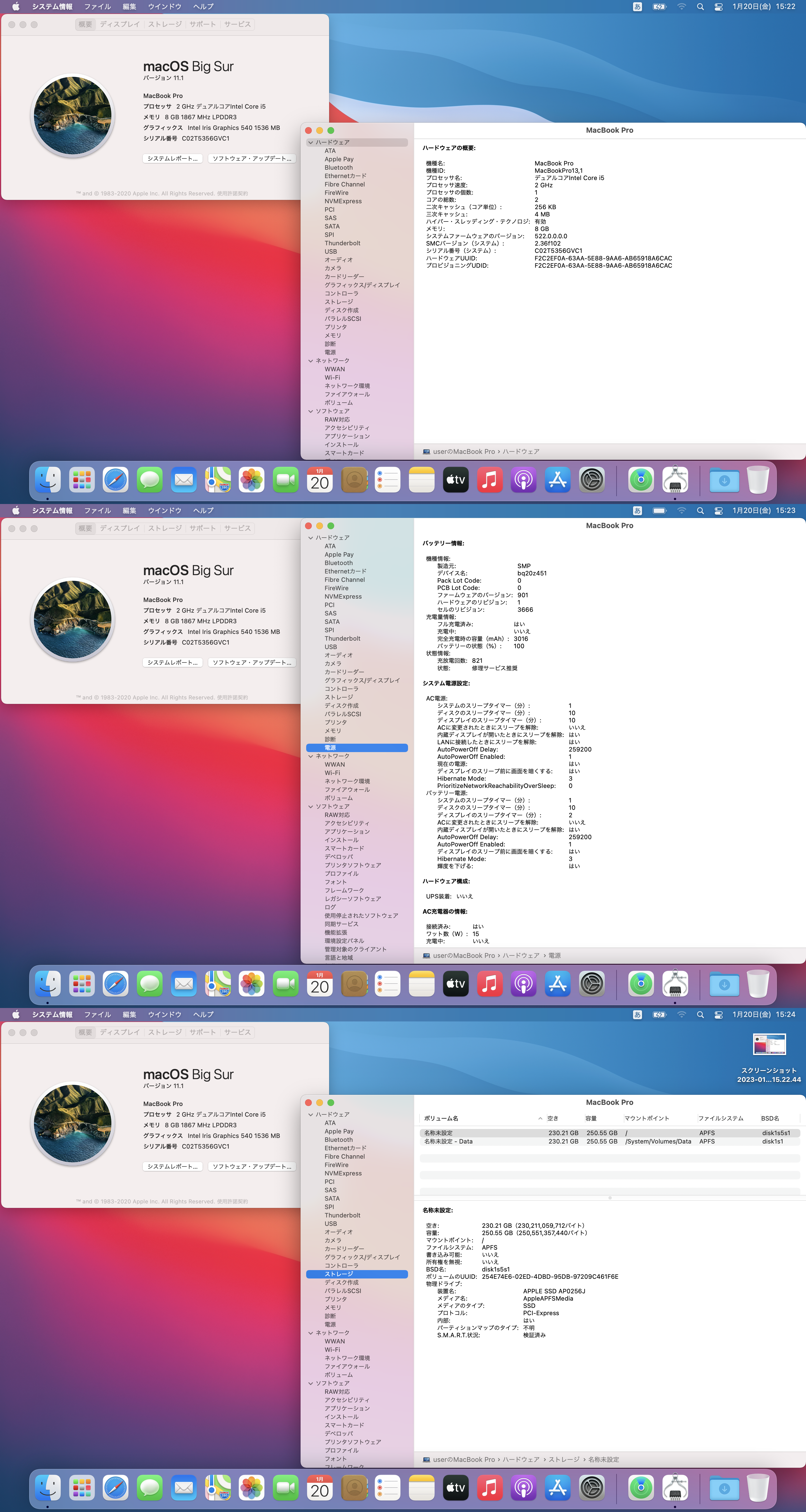This screenshot has width=806, height=1512.
Task: Open the ヘルプ menu in the 15:22 menu bar
Action: point(203,6)
